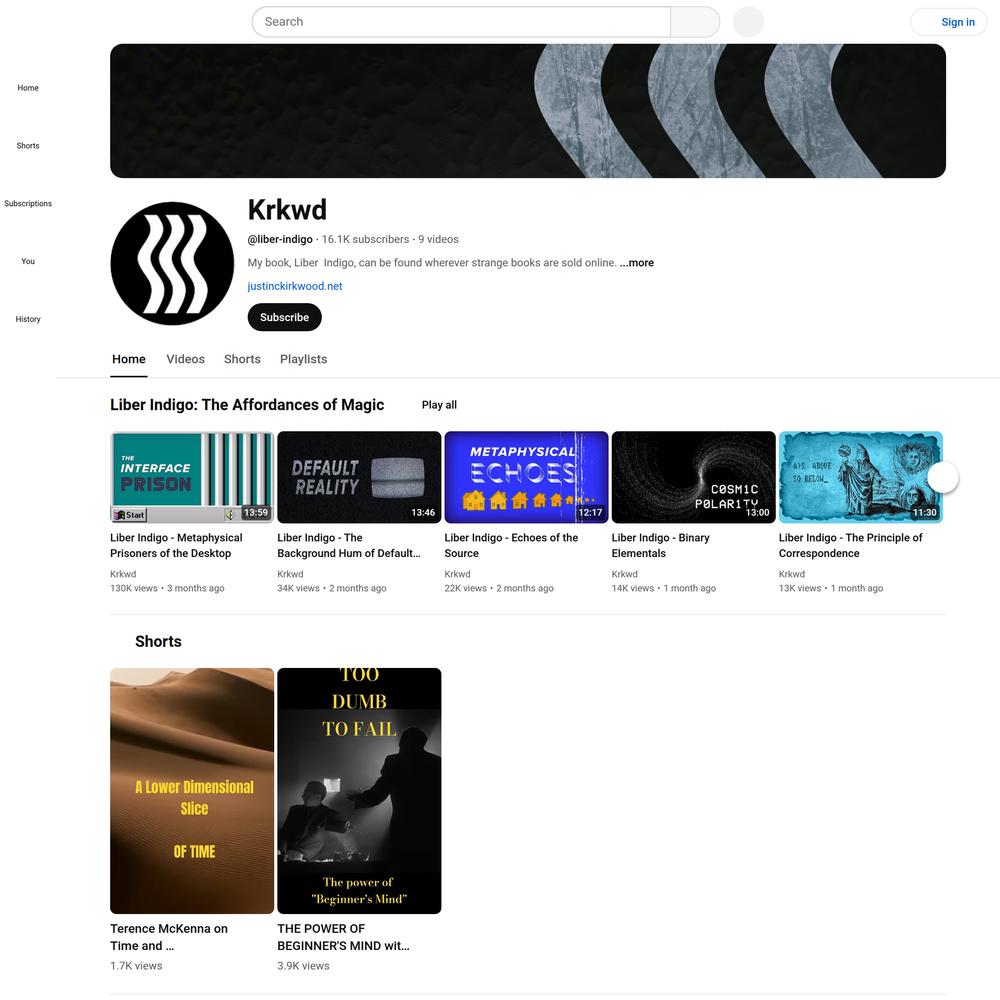This screenshot has width=1000, height=1000.
Task: Switch to the Videos tab
Action: point(186,359)
